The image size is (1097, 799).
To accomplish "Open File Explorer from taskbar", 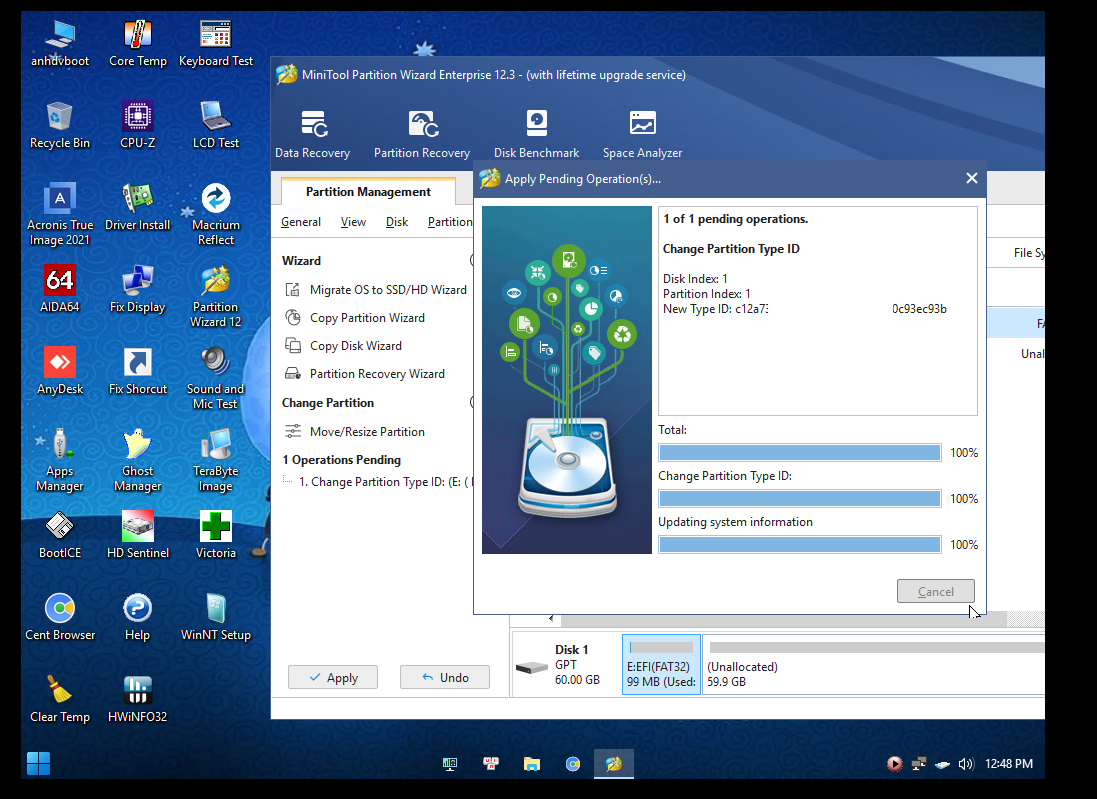I will pos(532,763).
